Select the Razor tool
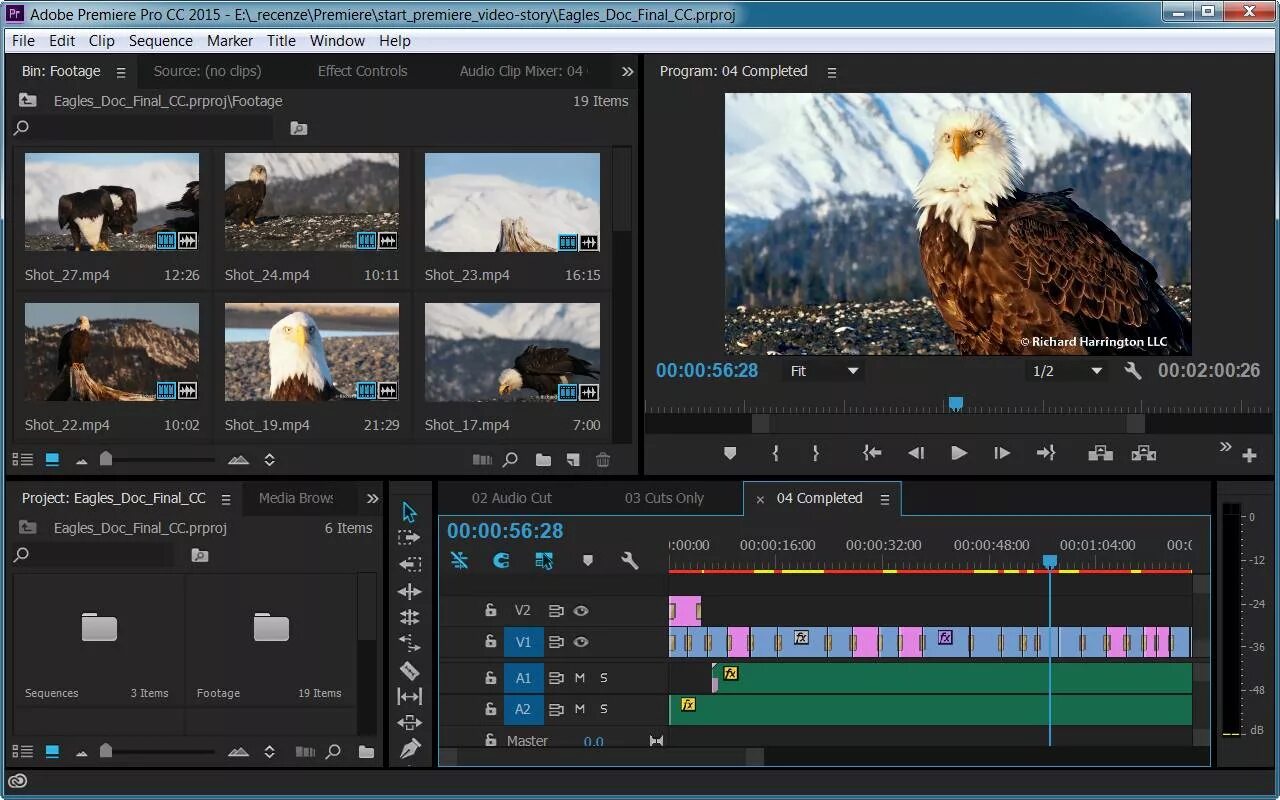1280x800 pixels. [409, 670]
